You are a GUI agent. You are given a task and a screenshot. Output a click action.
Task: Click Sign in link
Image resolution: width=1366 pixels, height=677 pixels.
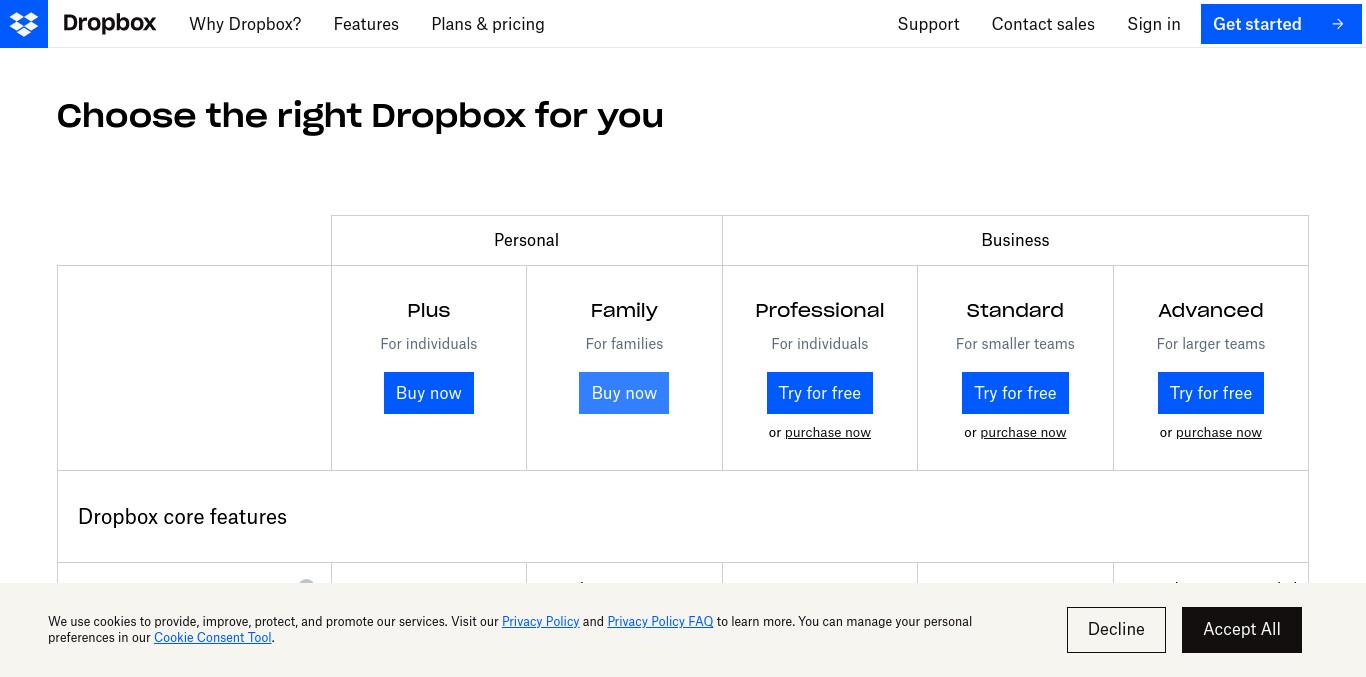(x=1154, y=24)
